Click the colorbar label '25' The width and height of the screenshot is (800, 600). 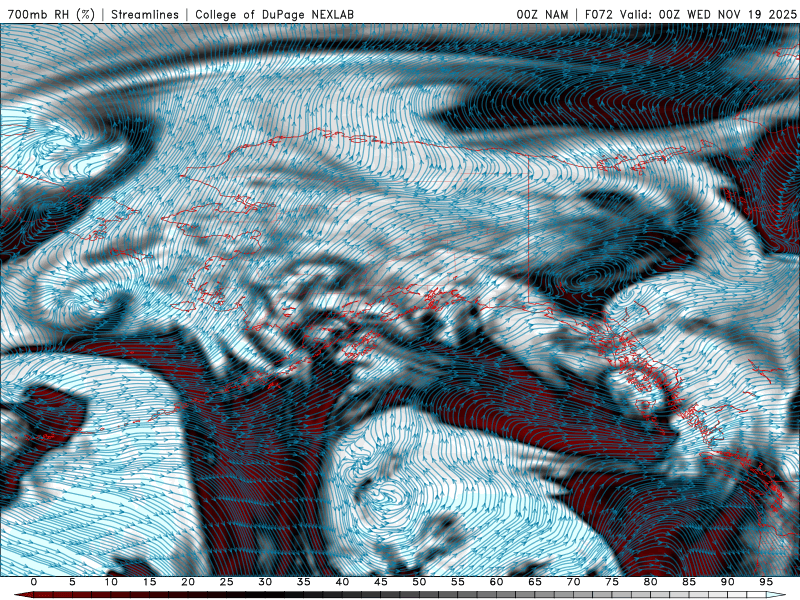227,582
